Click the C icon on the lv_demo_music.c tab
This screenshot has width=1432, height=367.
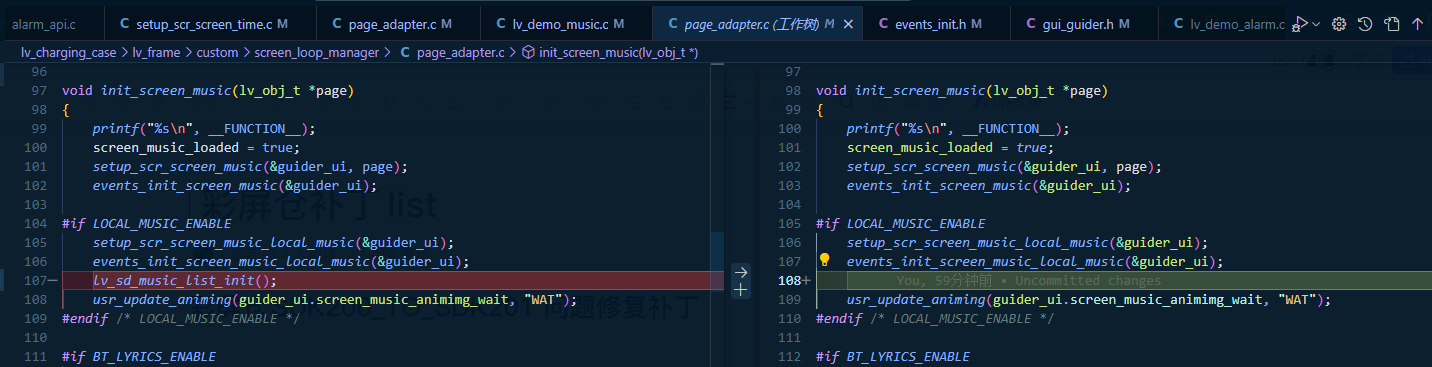click(x=500, y=23)
